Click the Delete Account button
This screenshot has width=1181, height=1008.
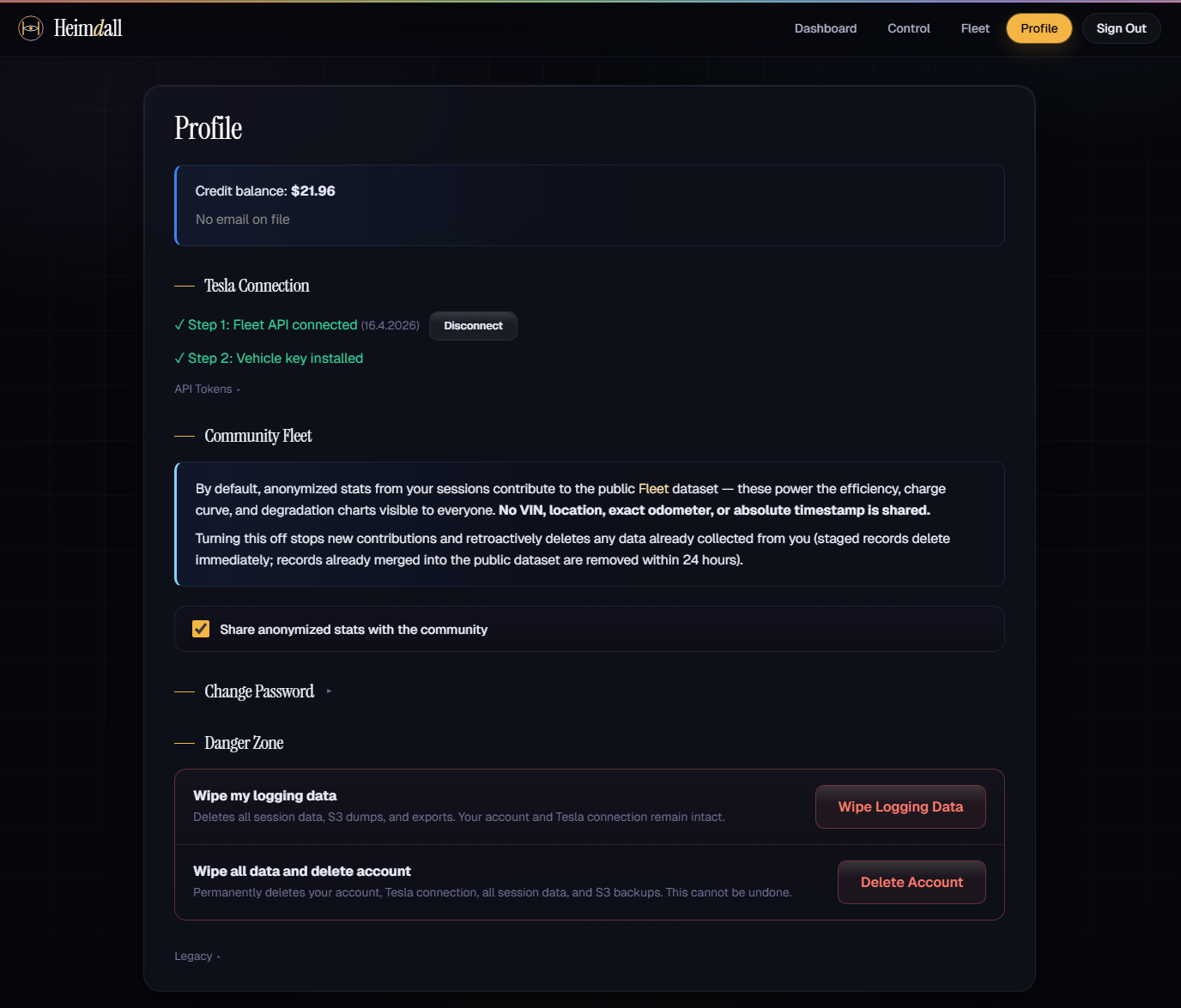pyautogui.click(x=911, y=883)
